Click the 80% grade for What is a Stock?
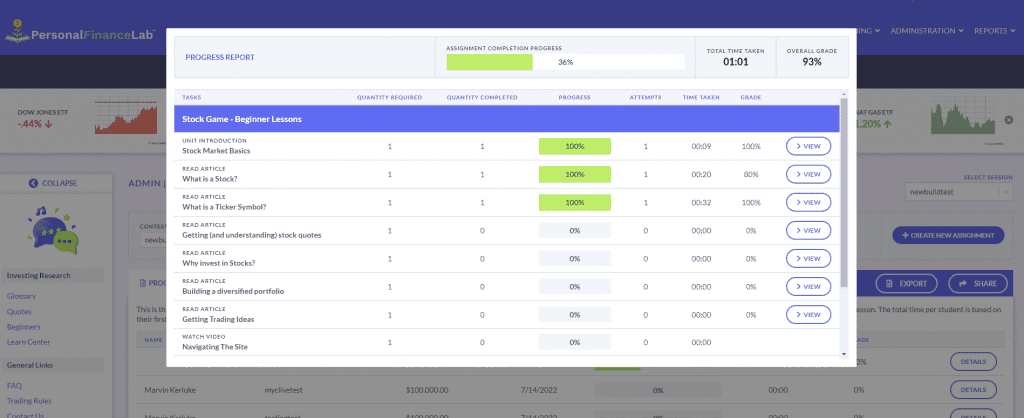This screenshot has height=418, width=1024. pyautogui.click(x=751, y=174)
